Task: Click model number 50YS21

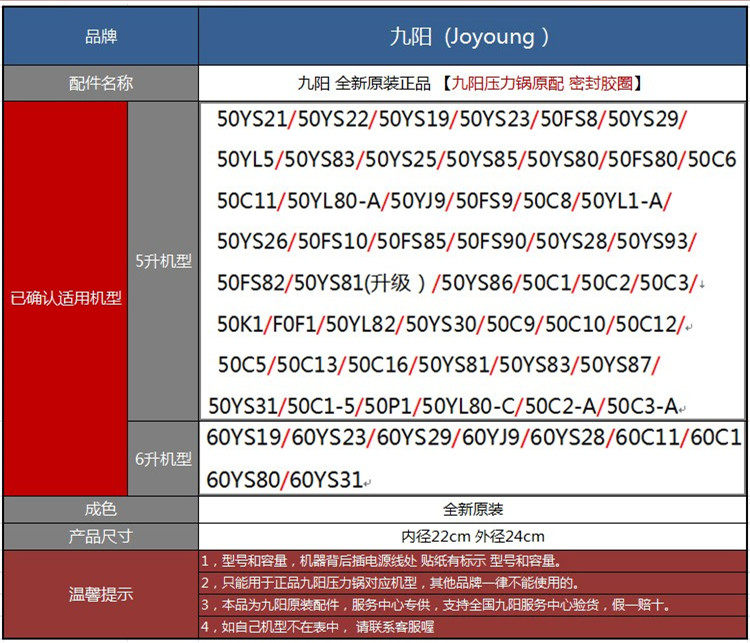Action: 252,119
